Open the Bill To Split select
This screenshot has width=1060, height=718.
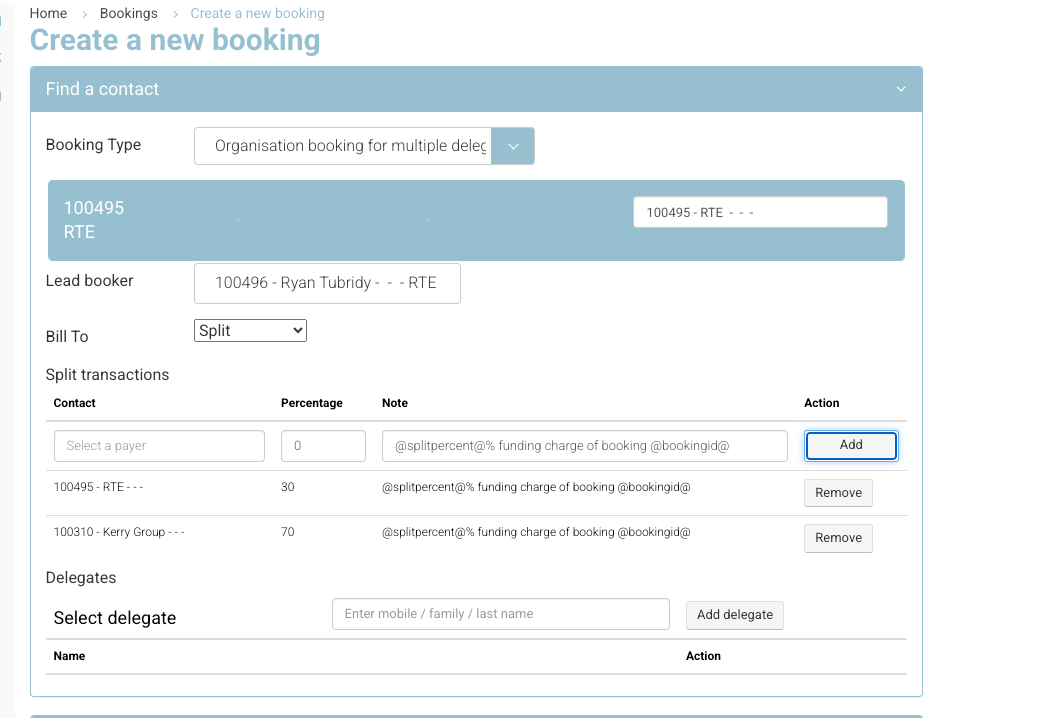(250, 330)
